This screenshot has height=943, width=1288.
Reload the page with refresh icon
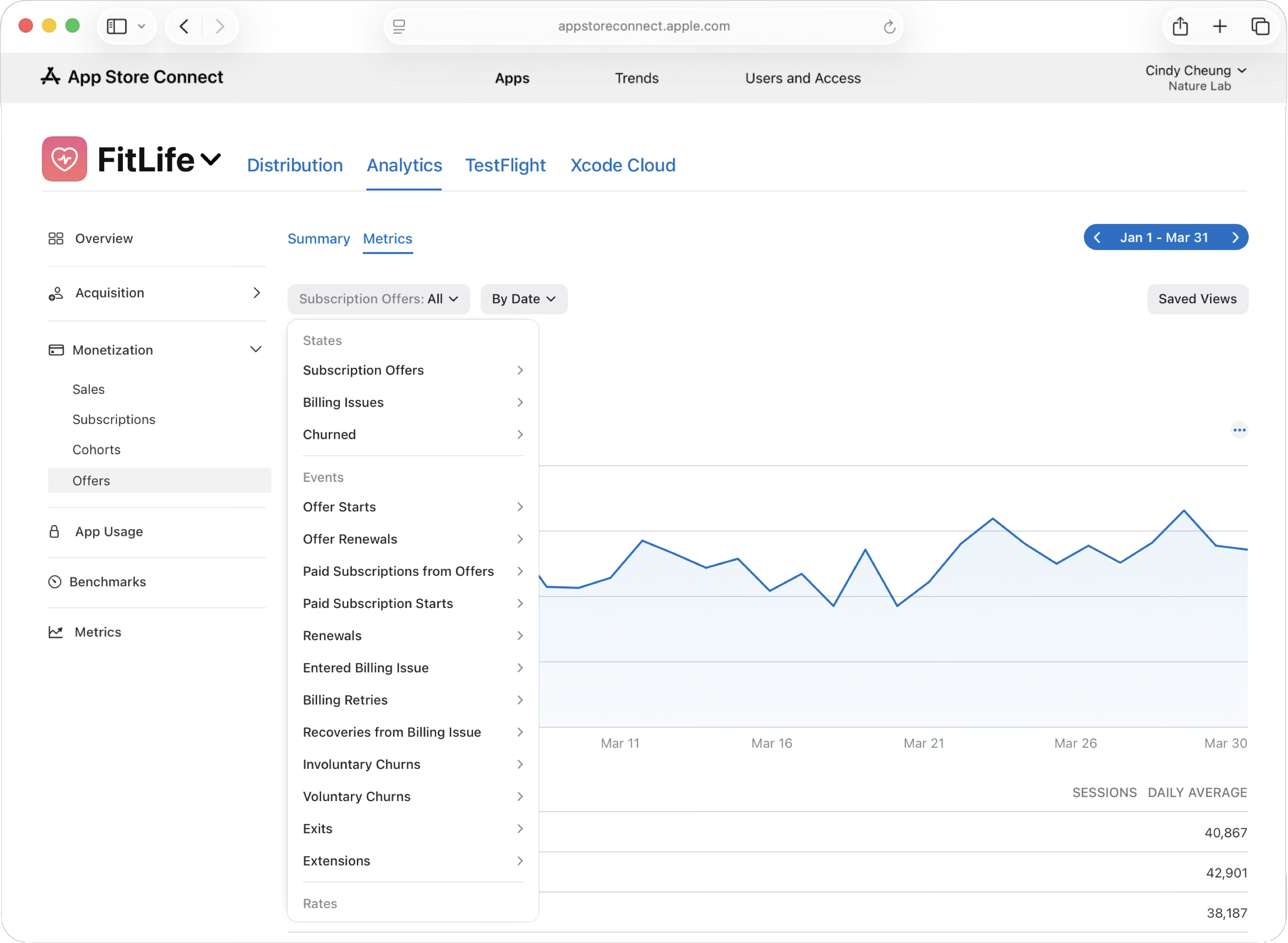point(889,26)
